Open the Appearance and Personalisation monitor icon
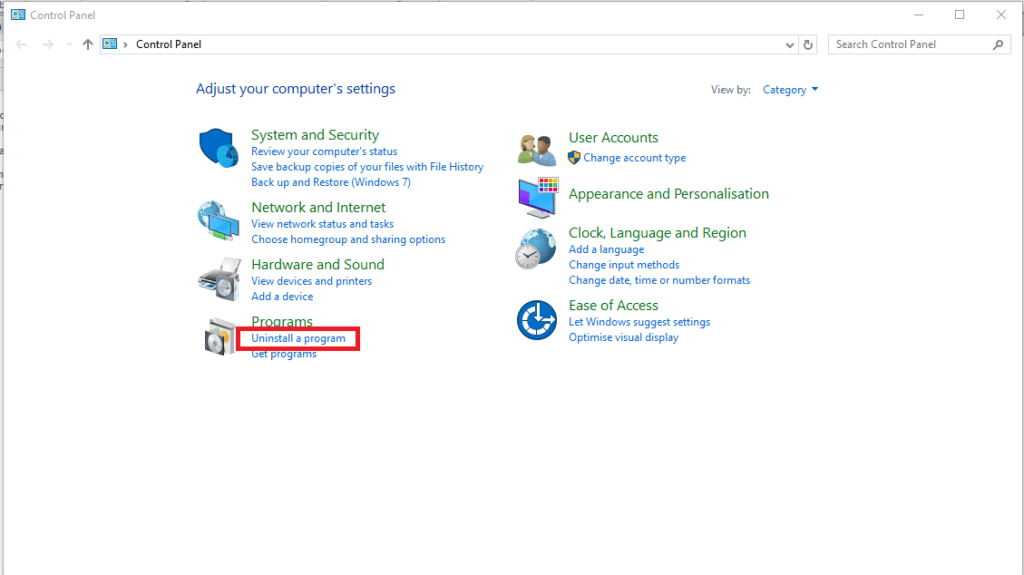1024x575 pixels. coord(537,198)
